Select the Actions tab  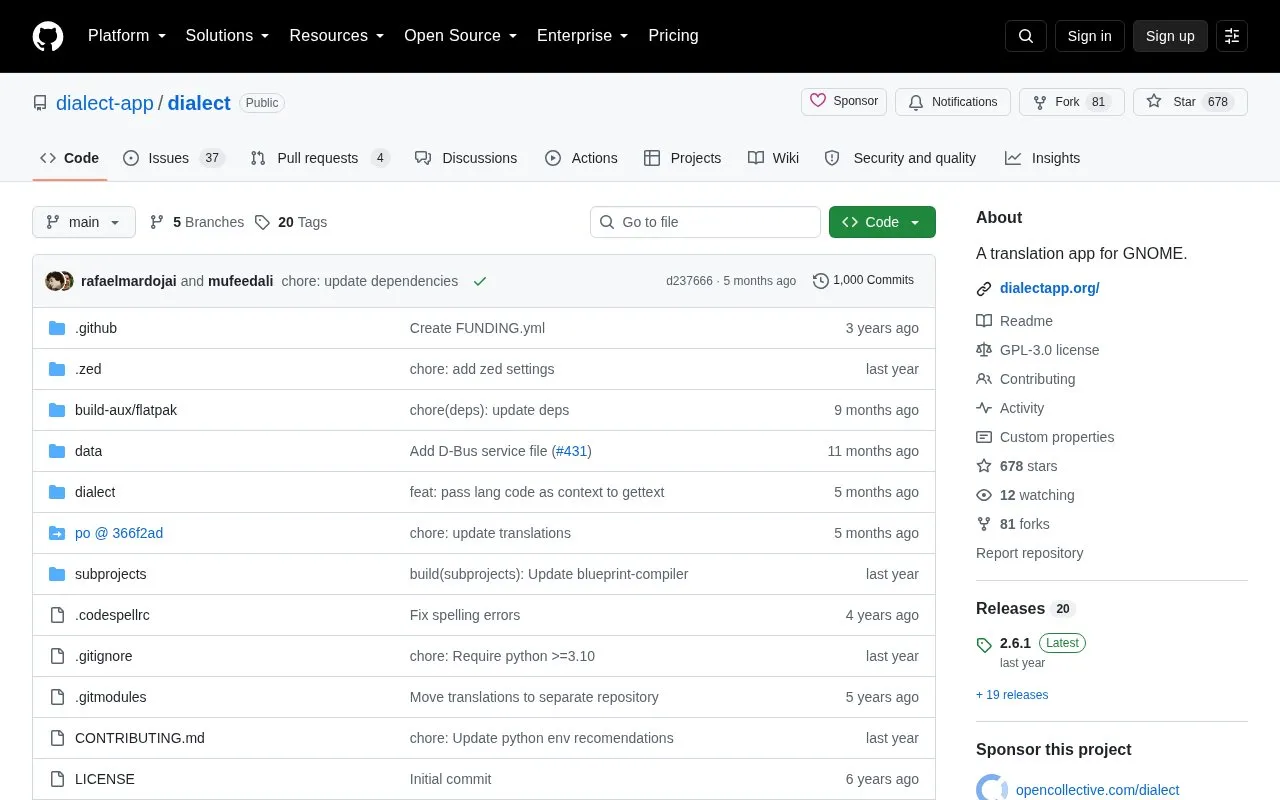[x=581, y=158]
